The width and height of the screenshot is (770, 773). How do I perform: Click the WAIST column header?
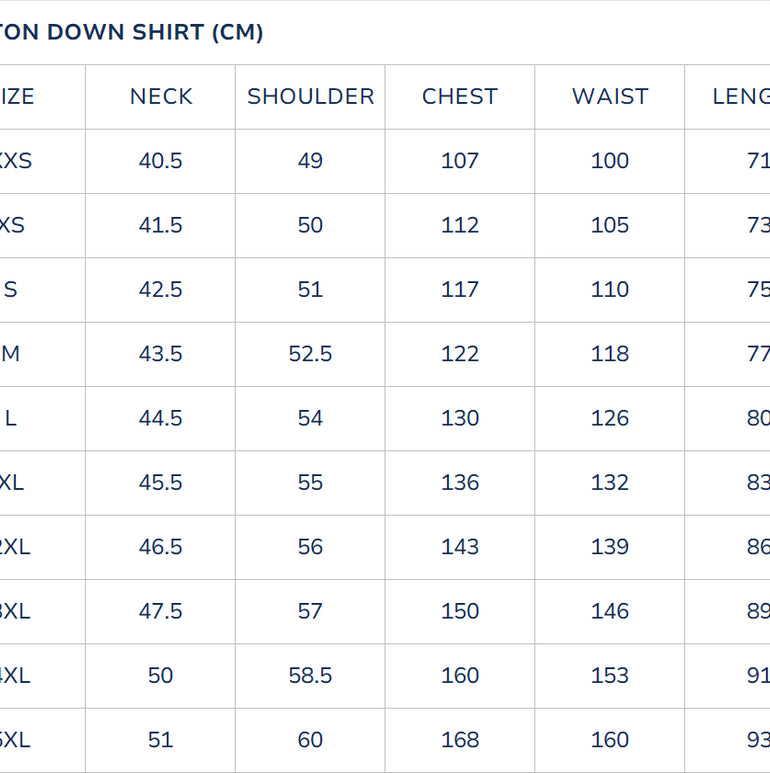pos(610,97)
